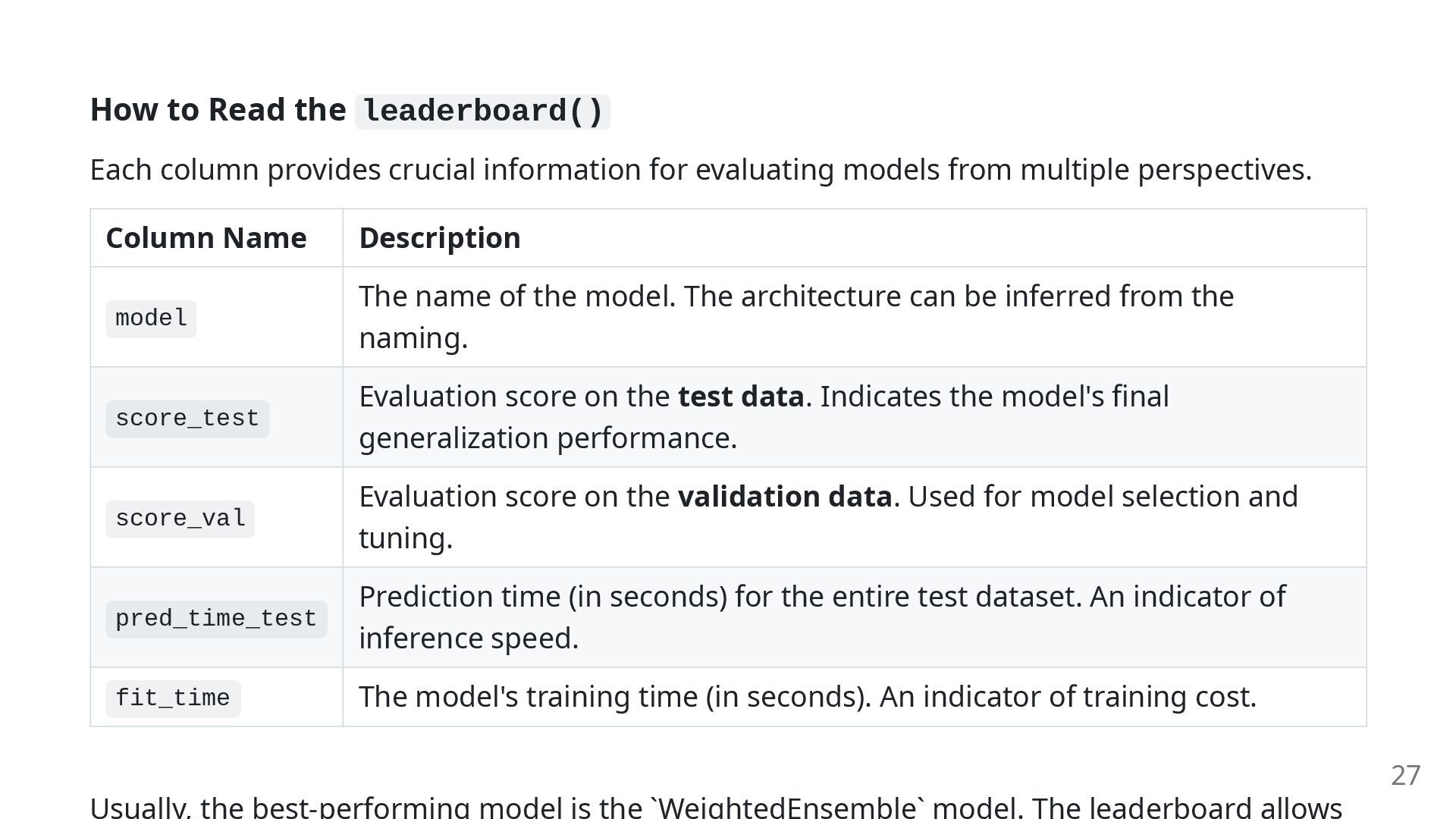Click the leaderboard() code in heading
Image resolution: width=1456 pixels, height=819 pixels.
(482, 111)
